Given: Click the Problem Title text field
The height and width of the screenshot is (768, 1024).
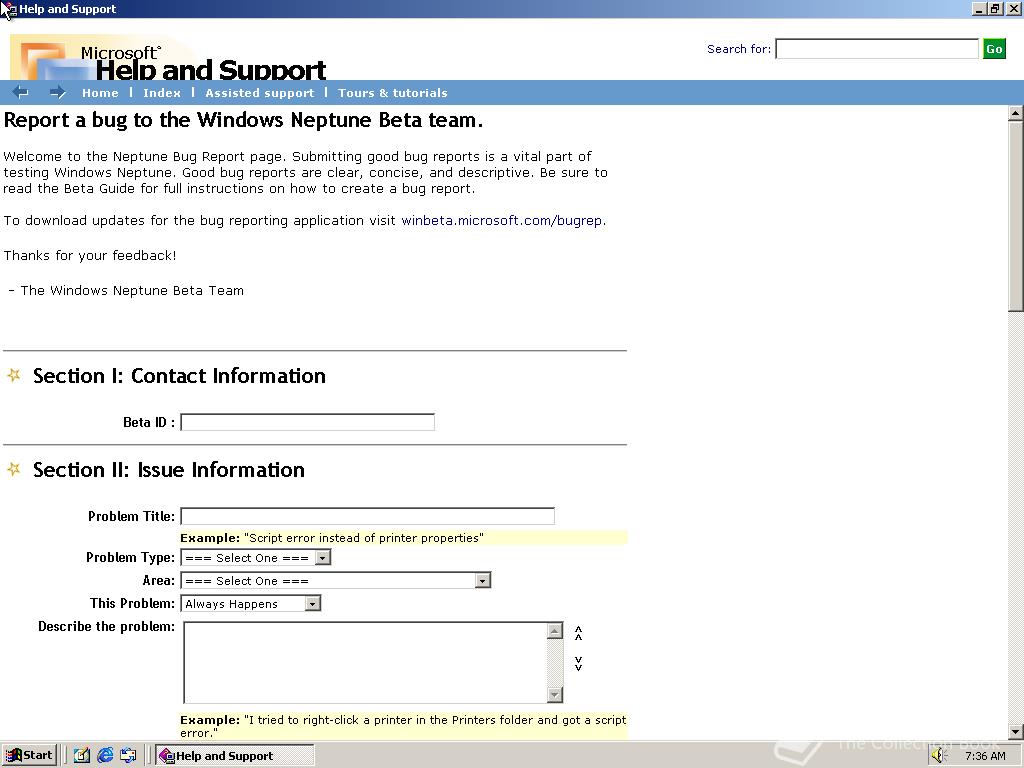Looking at the screenshot, I should 367,516.
